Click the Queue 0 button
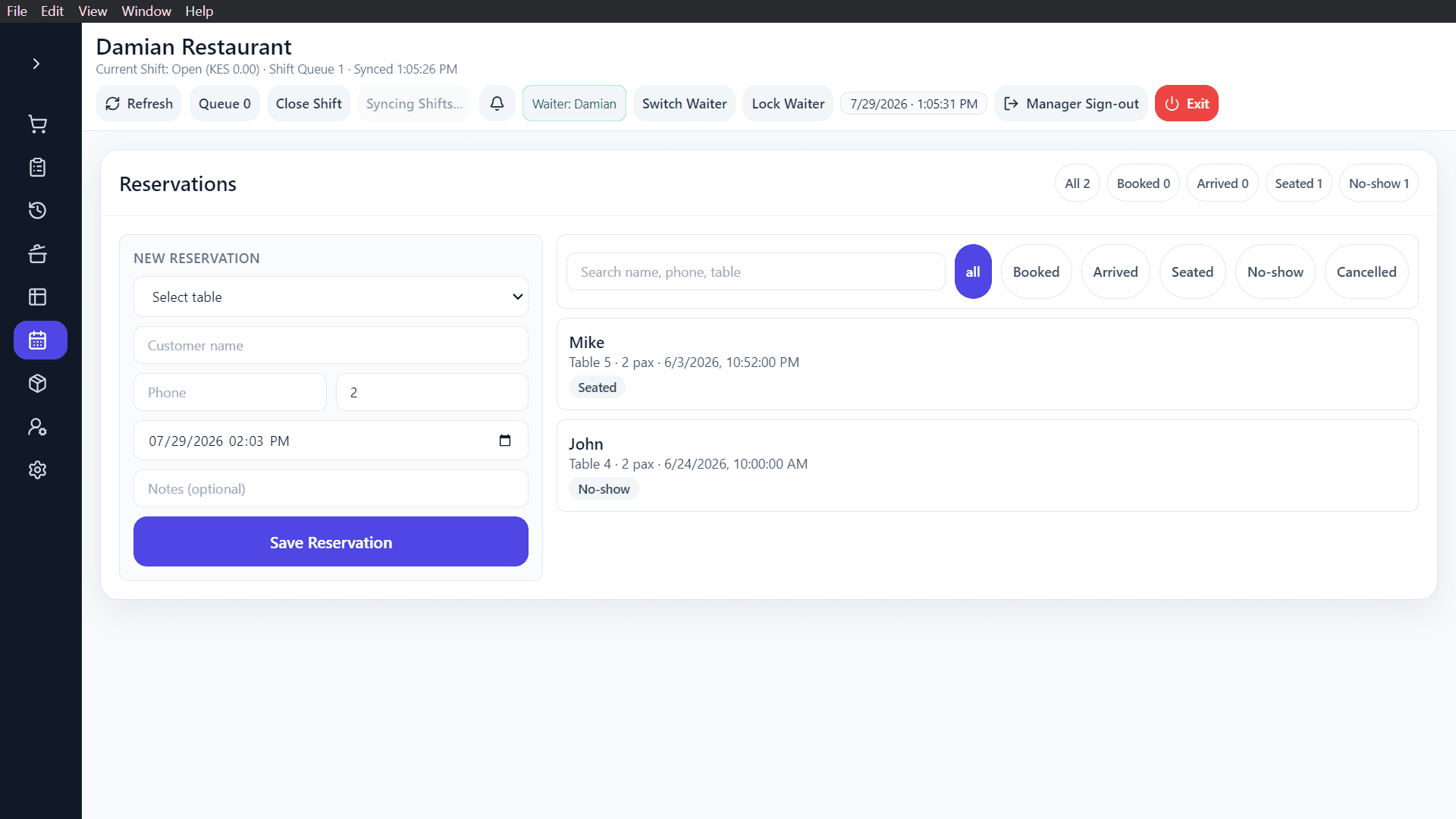This screenshot has height=819, width=1456. pyautogui.click(x=224, y=103)
